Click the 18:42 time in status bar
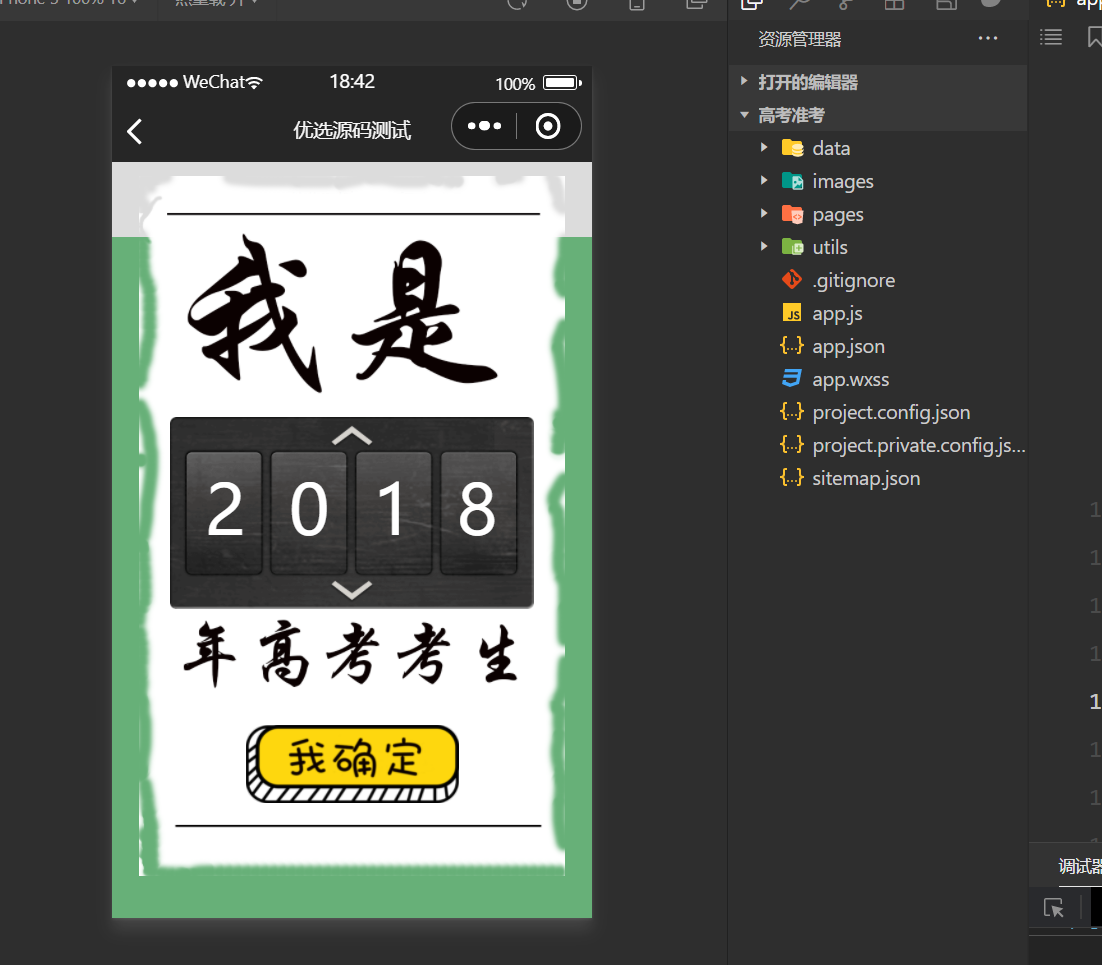 (x=352, y=82)
